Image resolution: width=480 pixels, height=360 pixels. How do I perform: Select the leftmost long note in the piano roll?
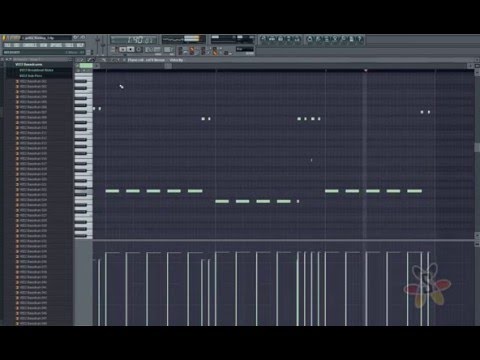coord(112,191)
